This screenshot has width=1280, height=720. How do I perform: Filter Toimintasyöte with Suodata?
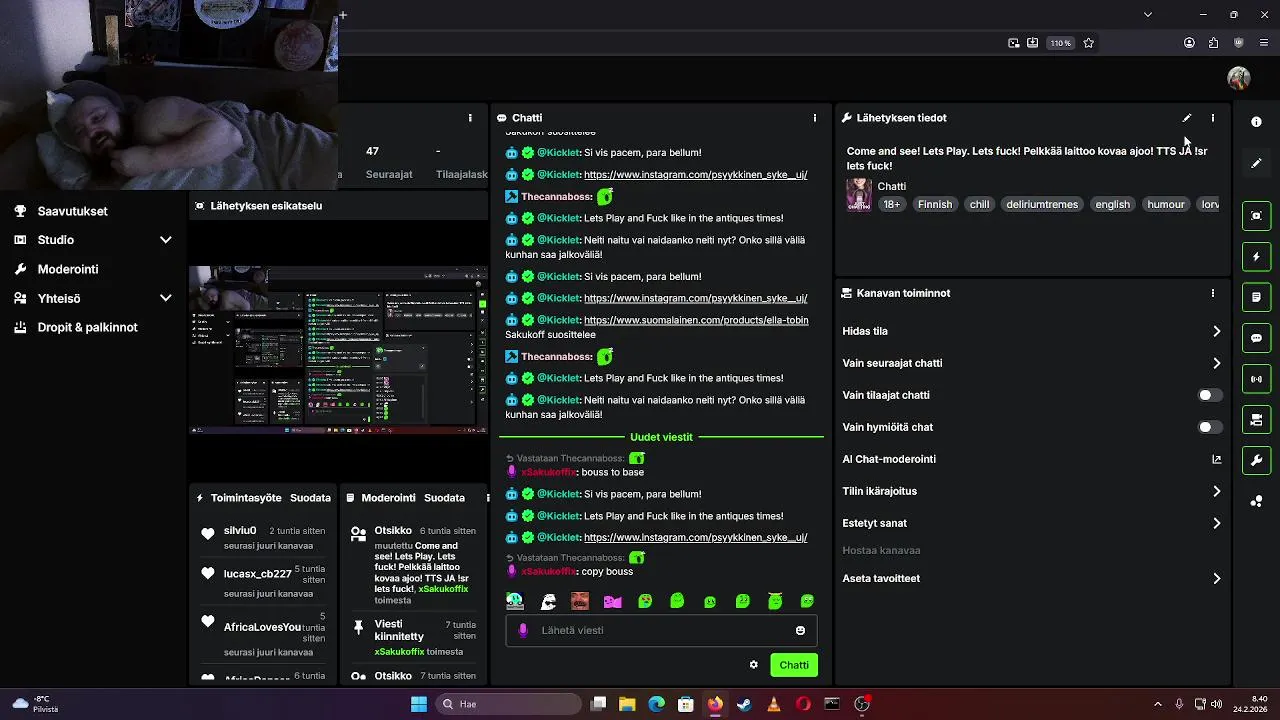click(x=310, y=498)
